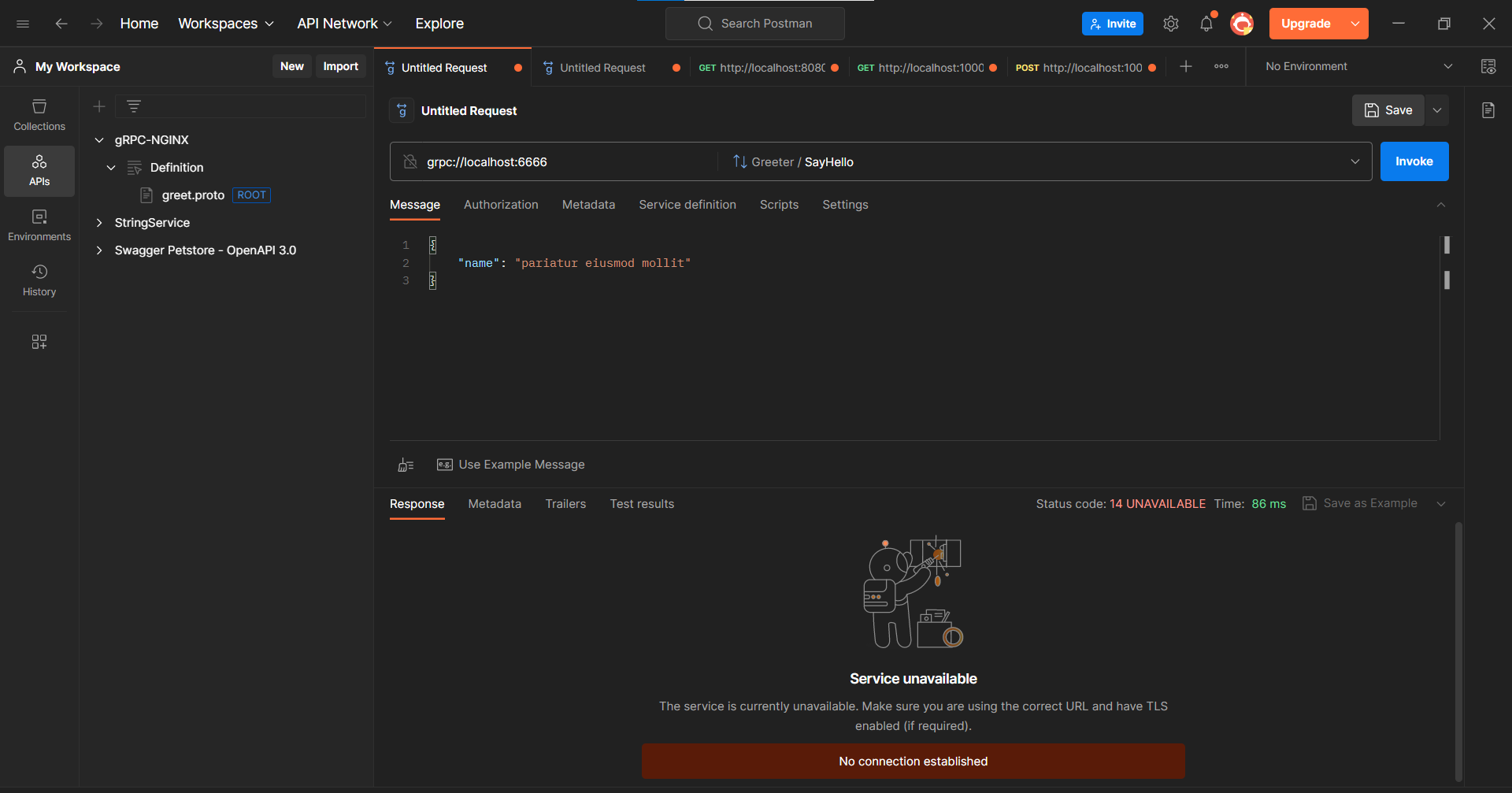Viewport: 1512px width, 793px height.
Task: Beautify the message body with the format icon
Action: pos(405,465)
